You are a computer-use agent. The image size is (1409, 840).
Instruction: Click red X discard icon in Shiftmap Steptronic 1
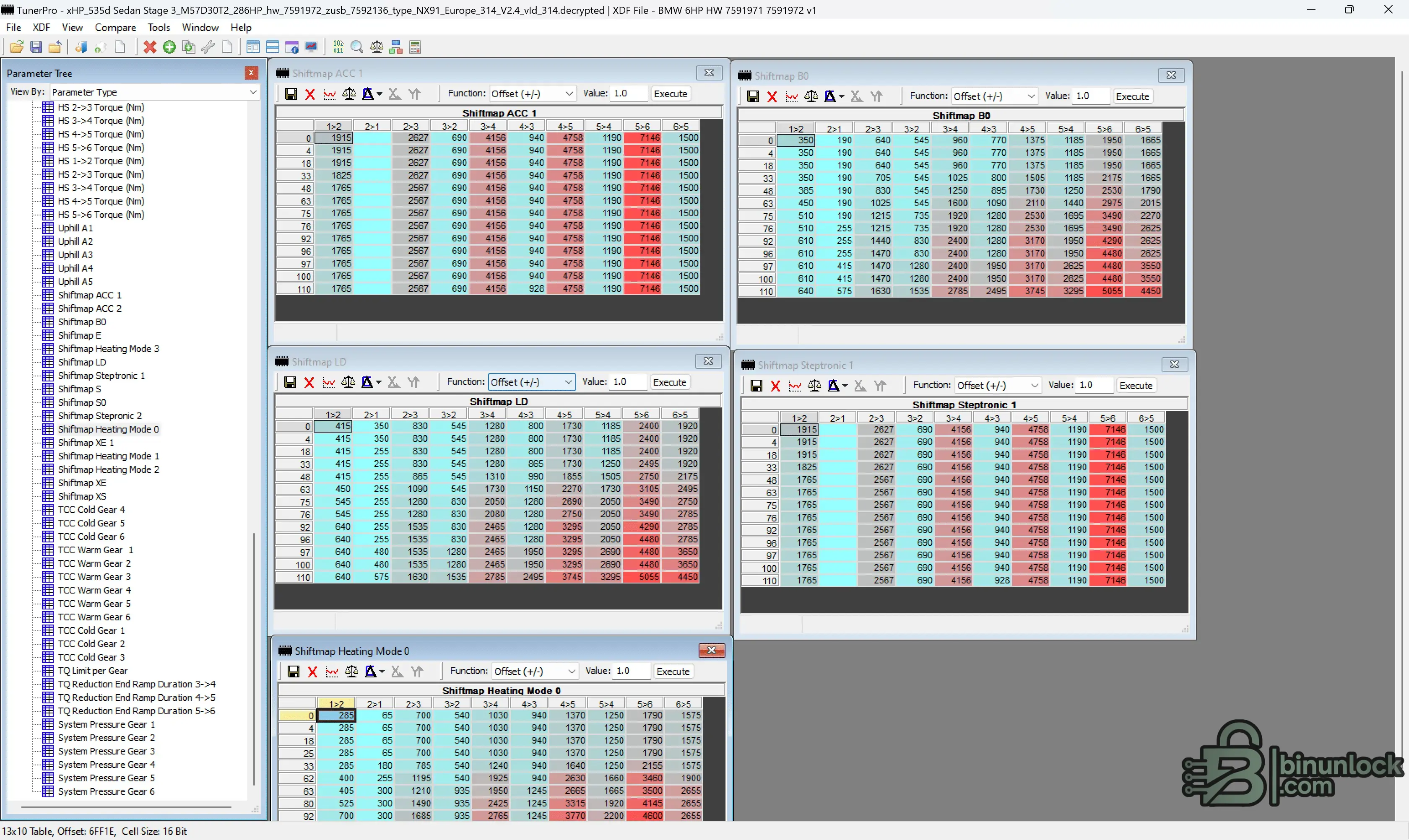point(775,386)
